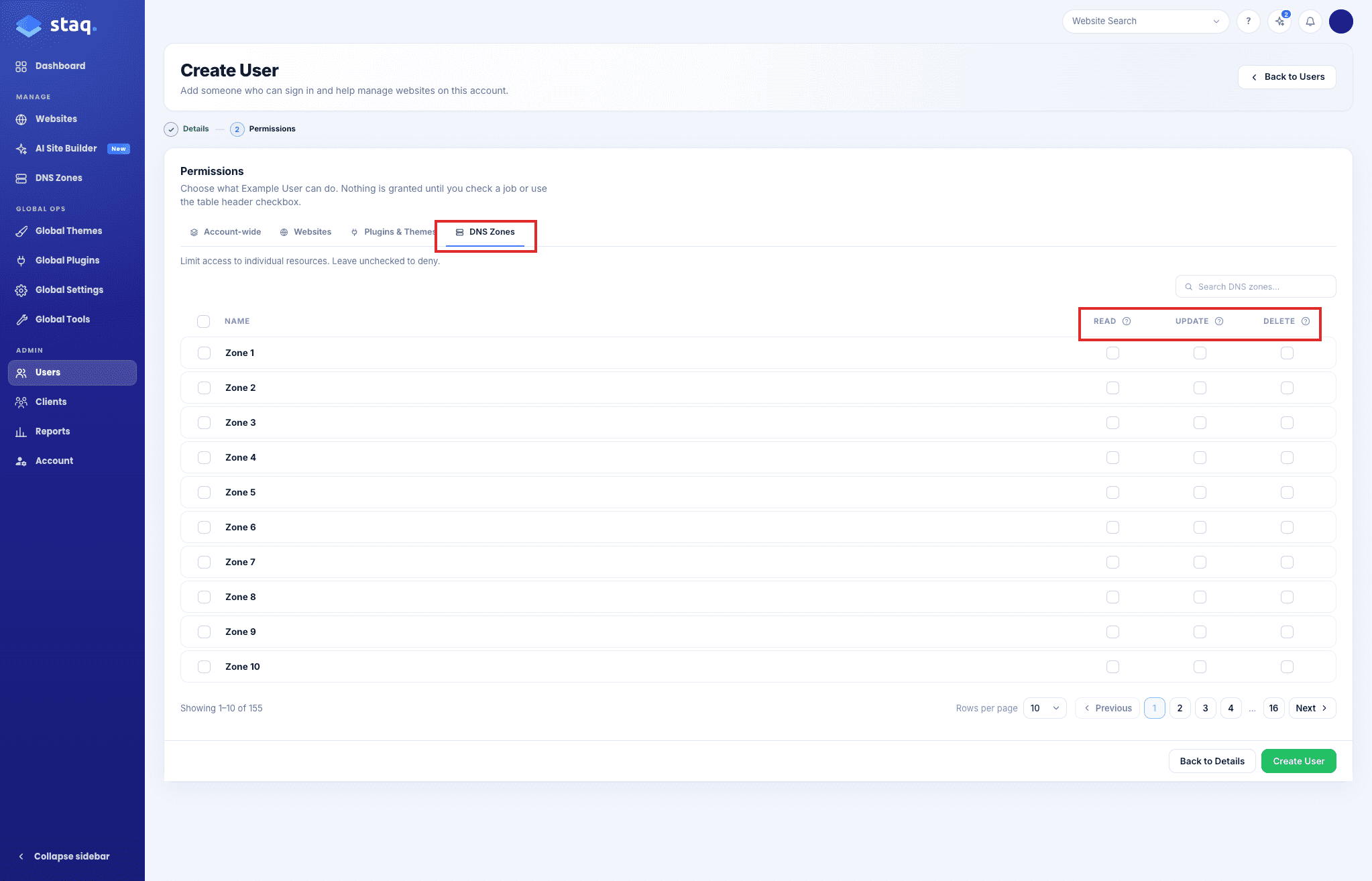Check the Zone 1 row checkbox
1372x881 pixels.
(x=205, y=353)
